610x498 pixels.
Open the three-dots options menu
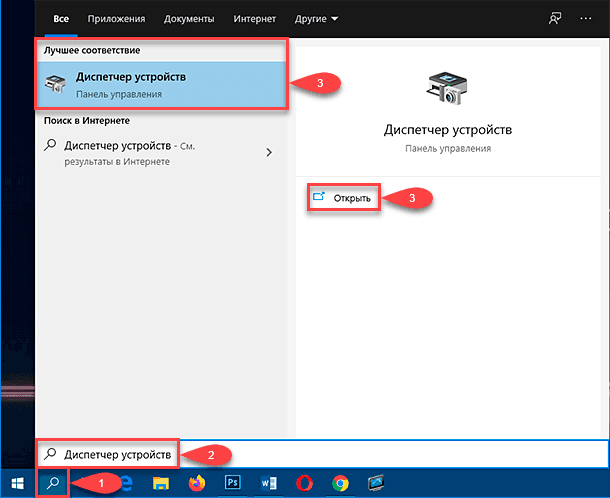tap(585, 18)
